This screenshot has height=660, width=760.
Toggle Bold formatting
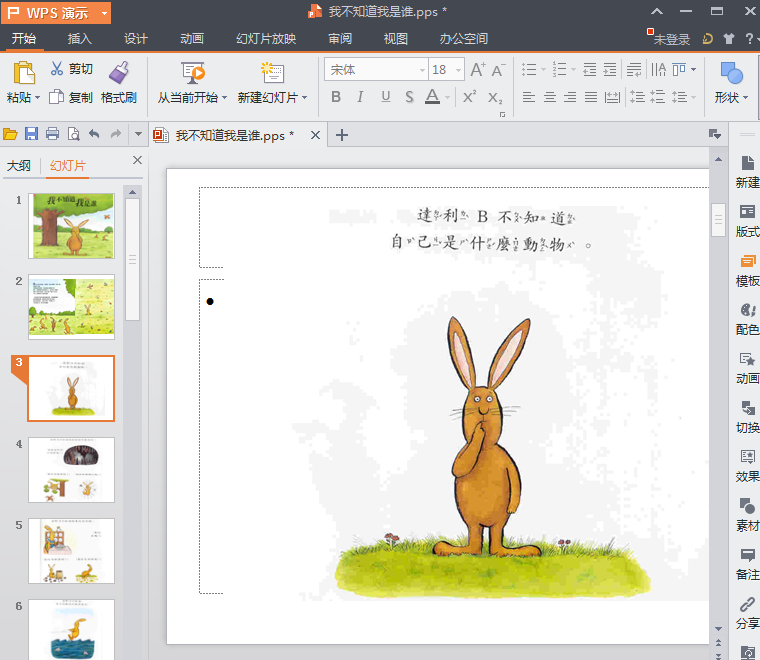click(336, 97)
